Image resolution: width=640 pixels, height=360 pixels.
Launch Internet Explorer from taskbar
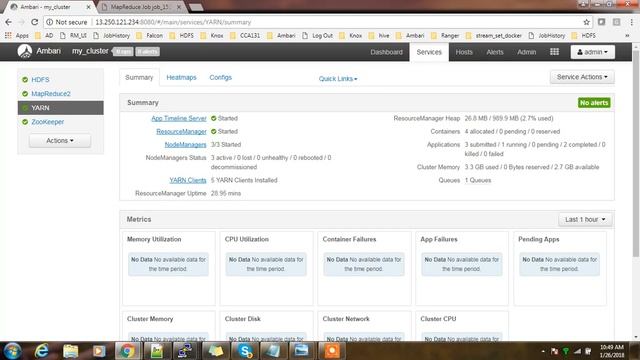(x=42, y=351)
